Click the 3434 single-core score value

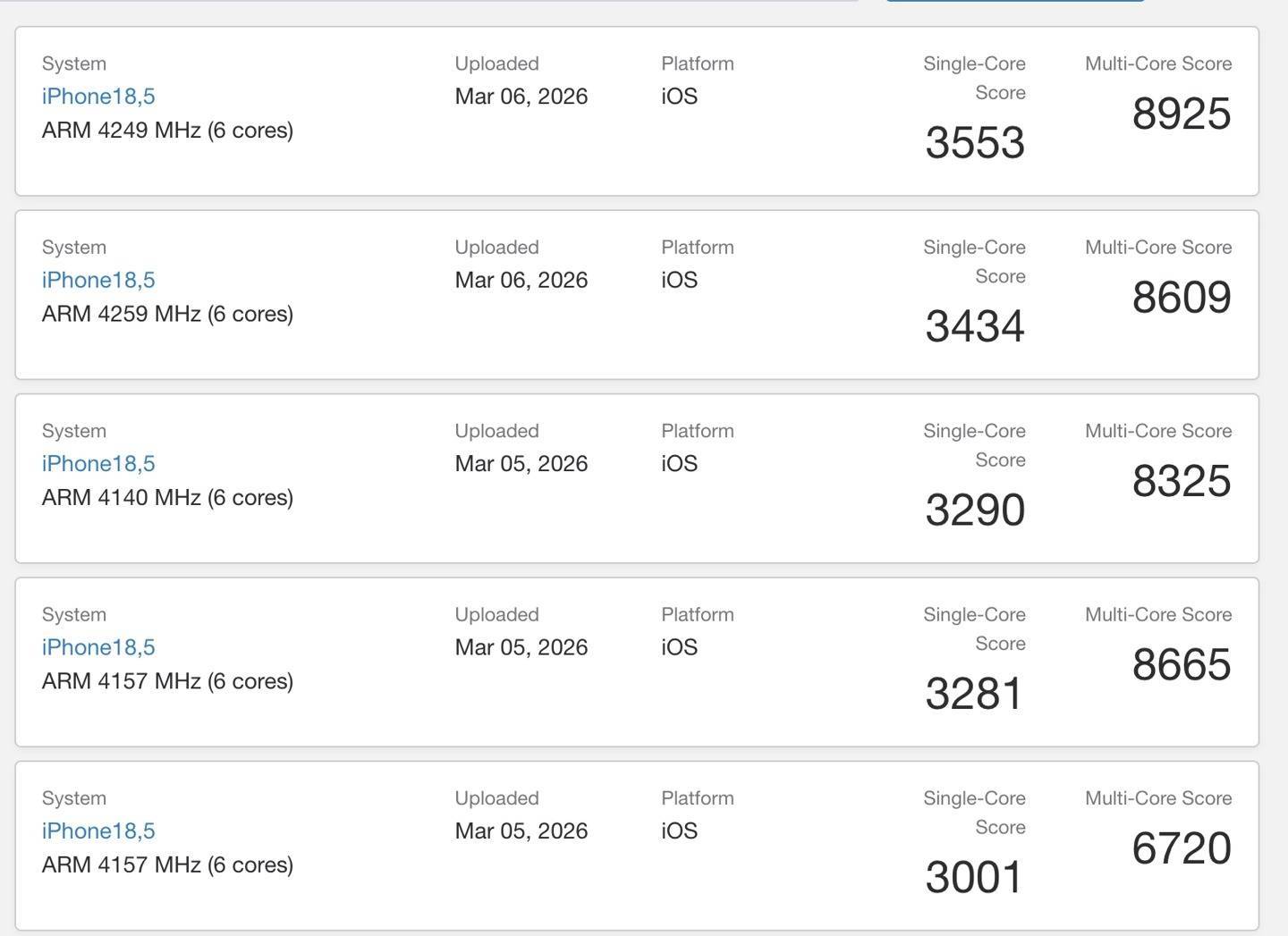pyautogui.click(x=975, y=326)
